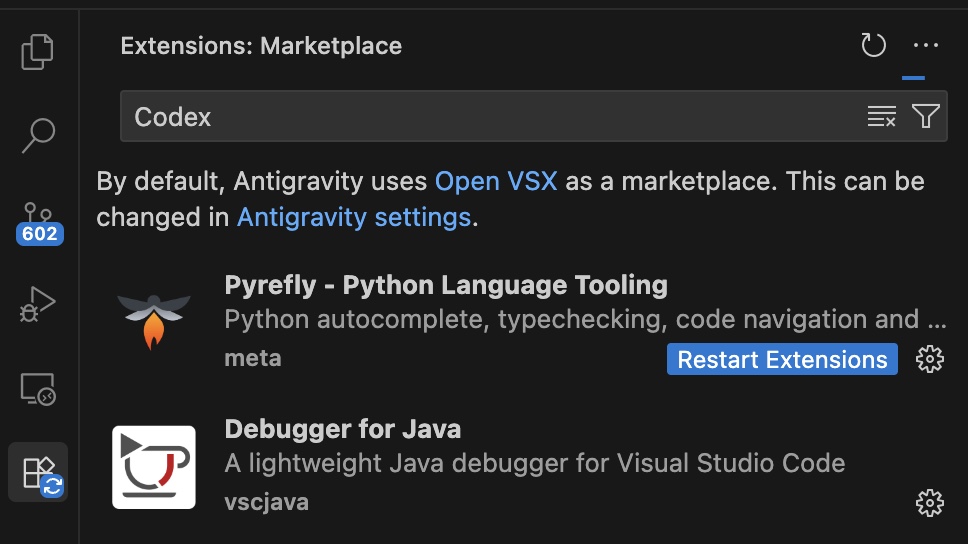Follow the Open VSX link

(496, 182)
